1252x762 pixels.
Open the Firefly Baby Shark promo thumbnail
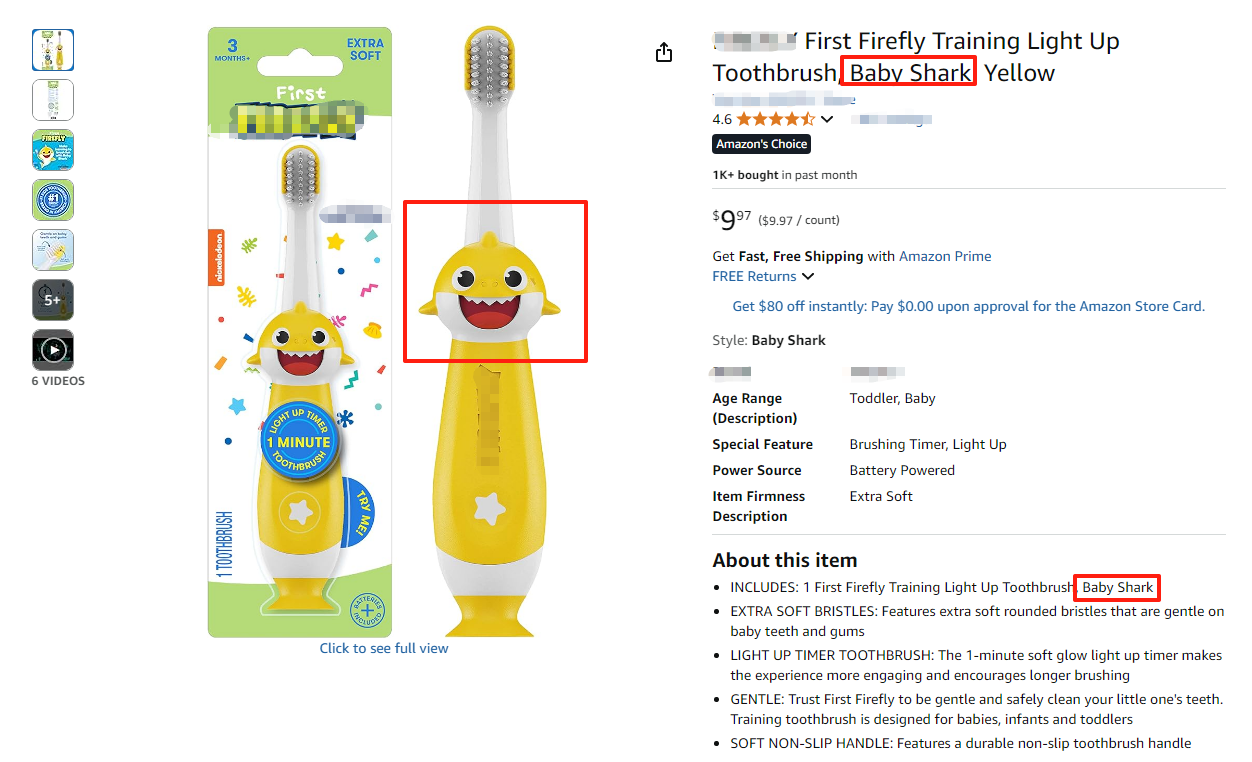53,150
